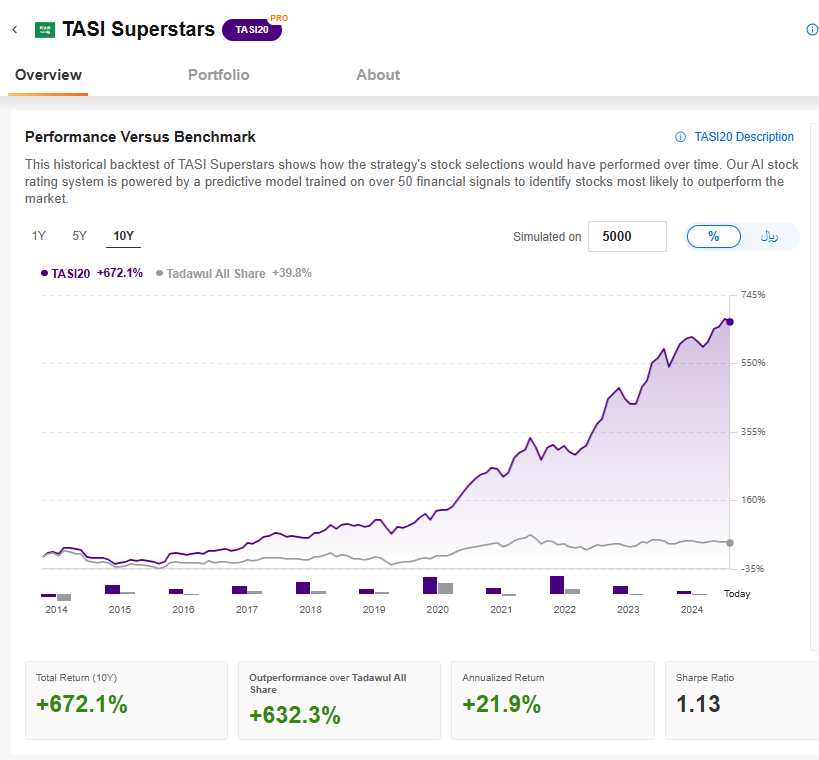Switch to the Overview tab
This screenshot has width=819, height=760.
pyautogui.click(x=48, y=75)
